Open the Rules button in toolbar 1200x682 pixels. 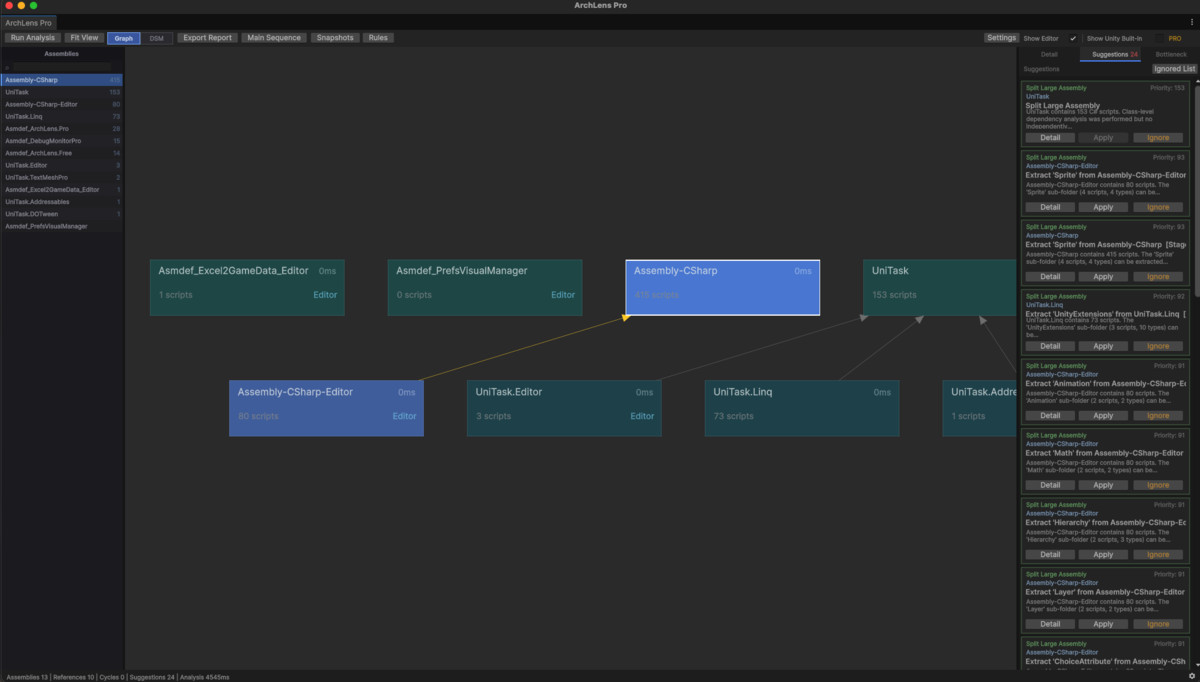point(378,38)
